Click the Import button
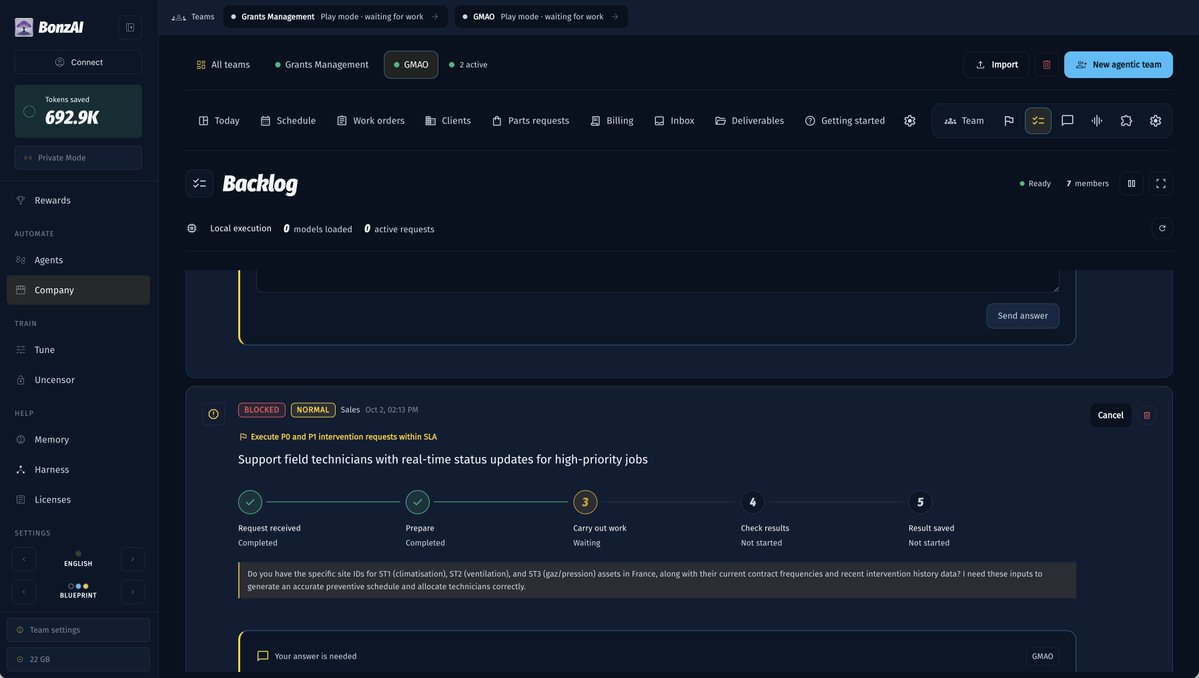Image resolution: width=1199 pixels, height=678 pixels. pyautogui.click(x=996, y=65)
